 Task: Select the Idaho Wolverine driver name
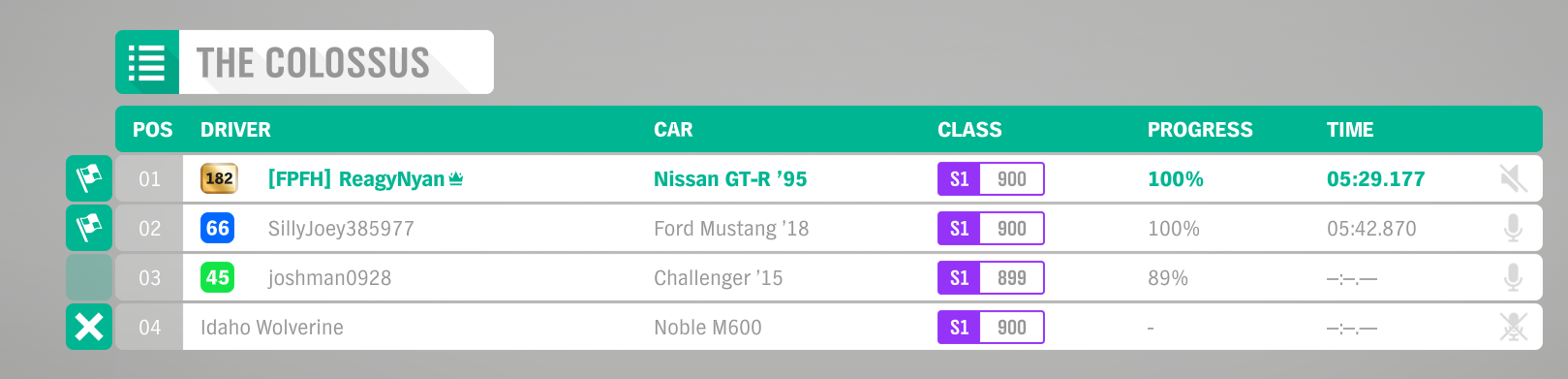click(x=272, y=328)
